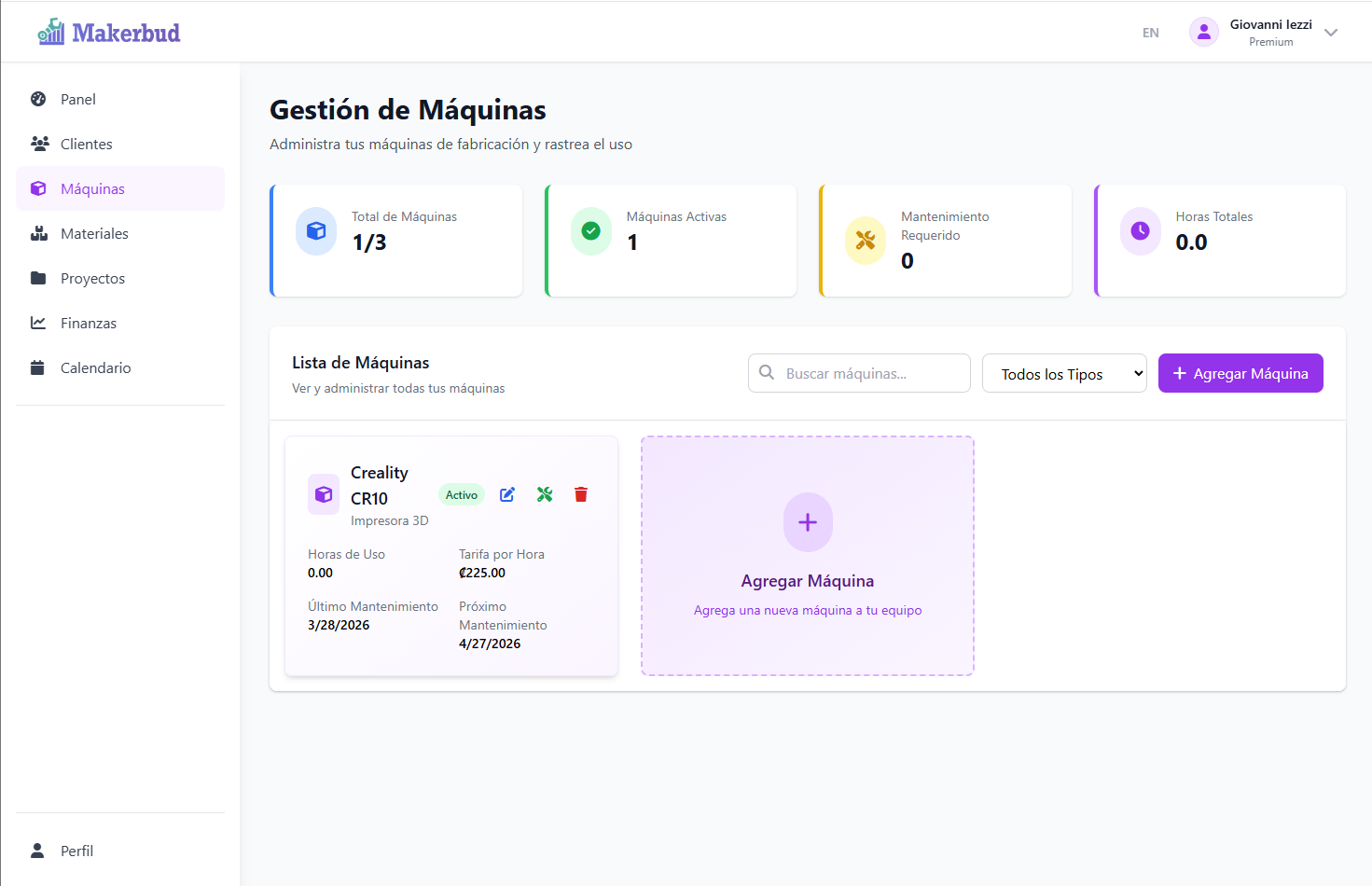Open the Todos los Tipos dropdown
Screen dimensions: 1372x886
click(1063, 373)
